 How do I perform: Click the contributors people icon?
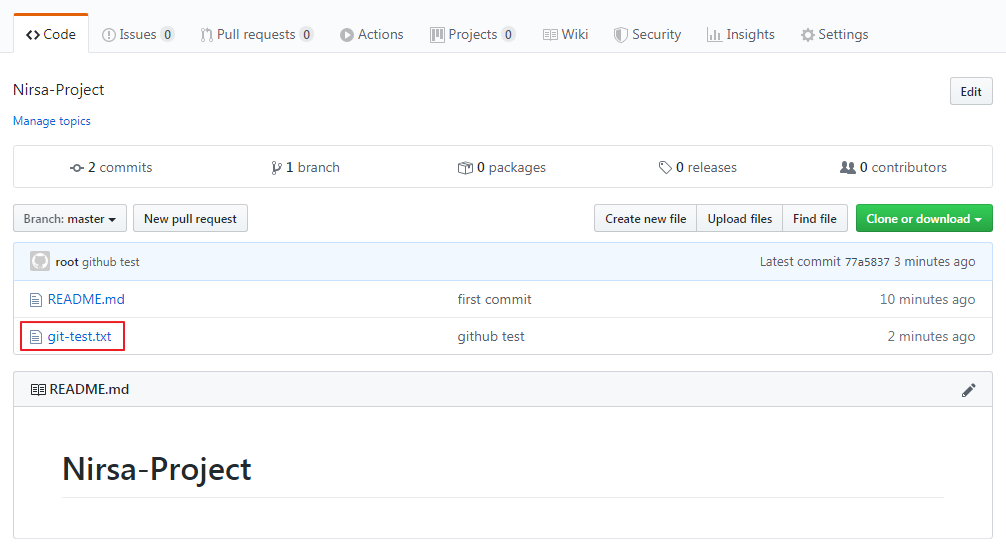(848, 168)
